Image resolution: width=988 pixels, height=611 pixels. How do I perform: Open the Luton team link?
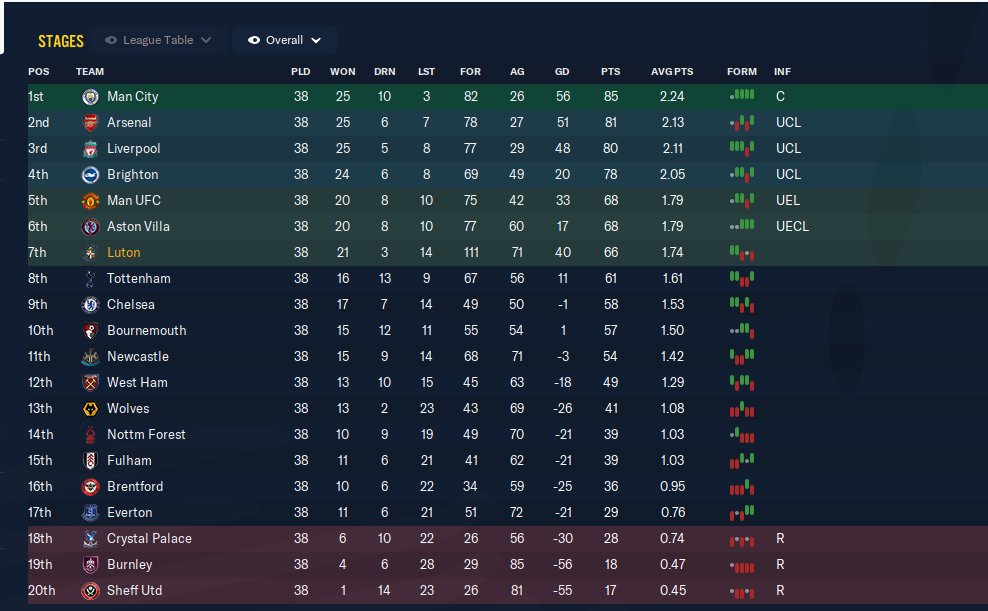[x=124, y=253]
